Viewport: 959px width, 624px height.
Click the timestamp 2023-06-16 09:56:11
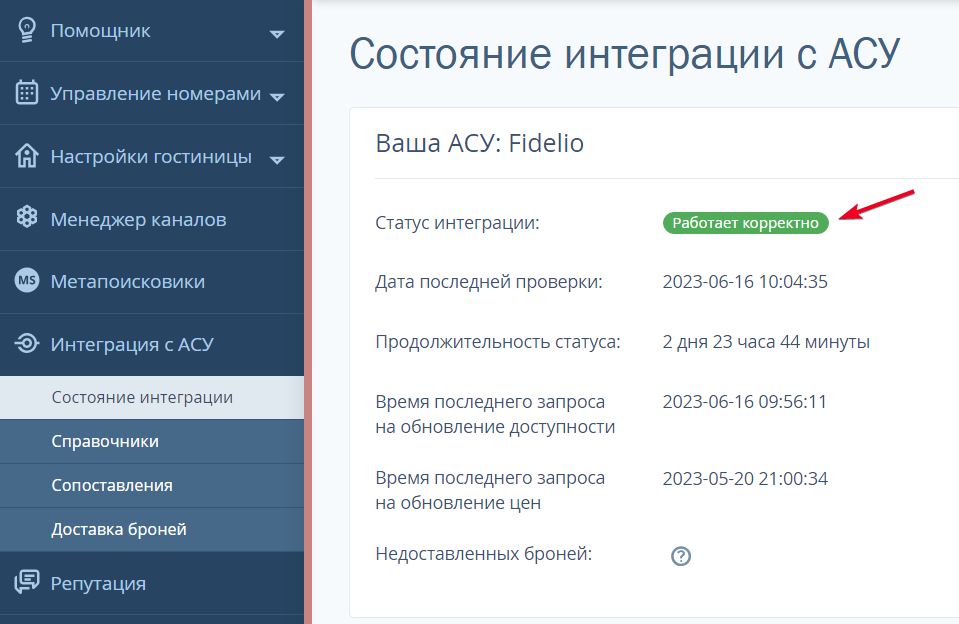[745, 402]
